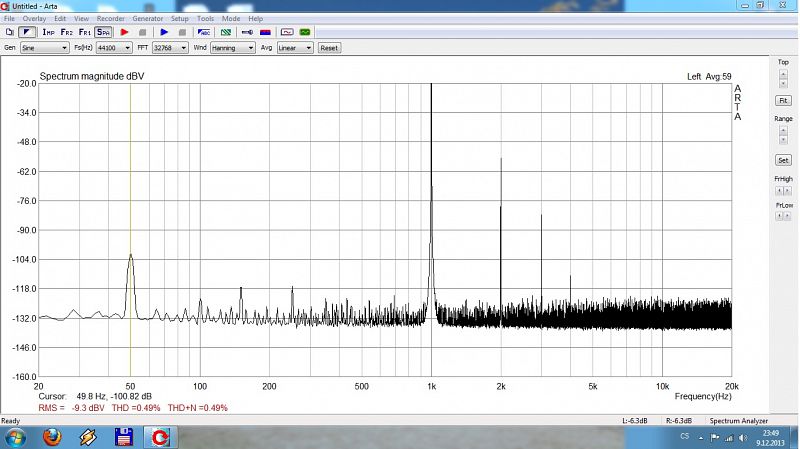
Task: Open the Tools menu
Action: coord(206,18)
